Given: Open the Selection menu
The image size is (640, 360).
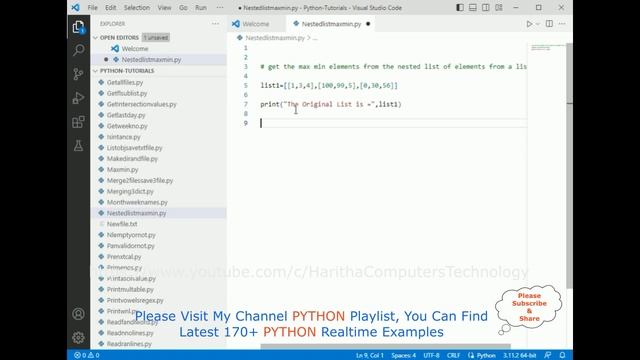Looking at the screenshot, I should 137,8.
